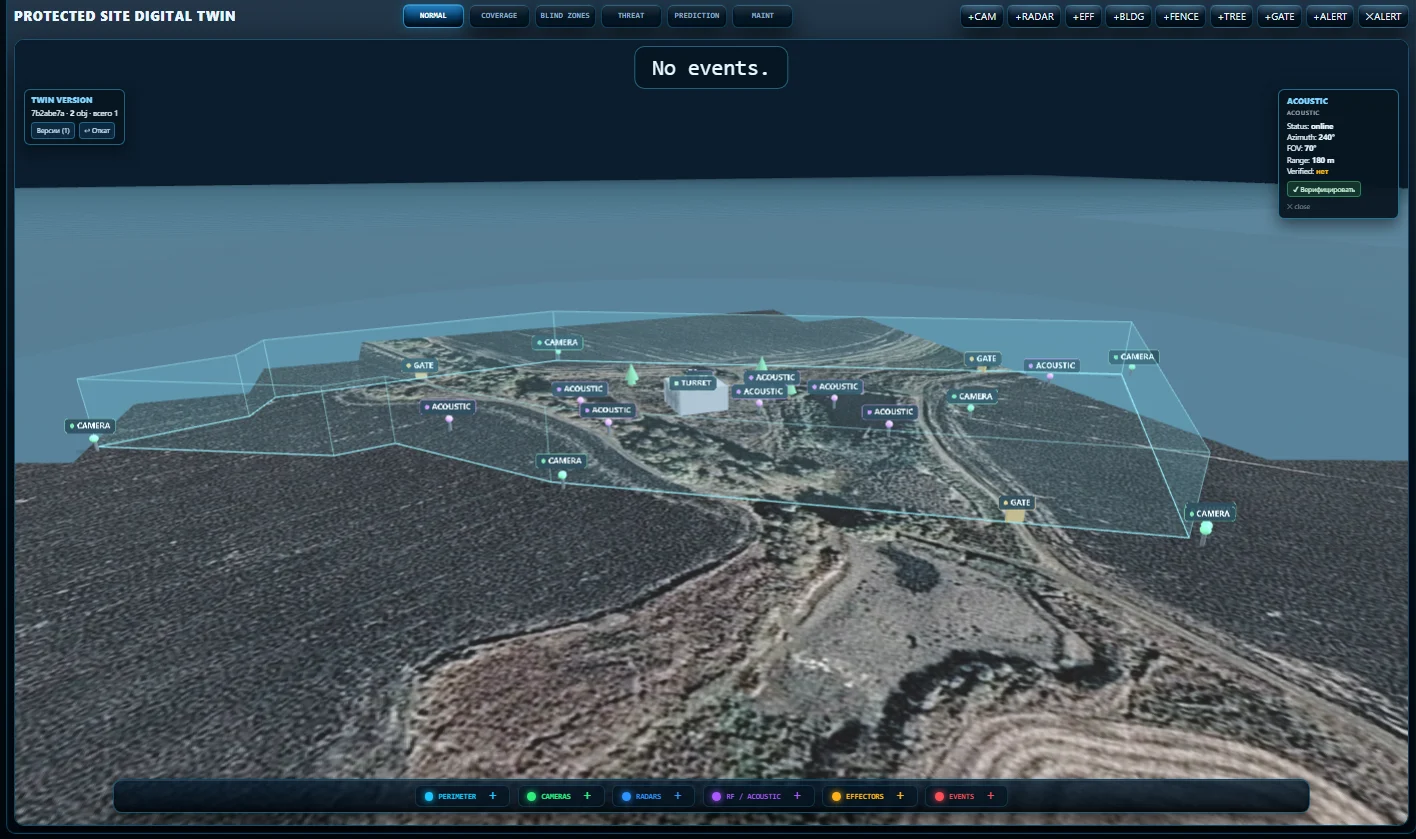This screenshot has width=1416, height=839.
Task: Click the "Status: online" line
Action: [x=1310, y=126]
